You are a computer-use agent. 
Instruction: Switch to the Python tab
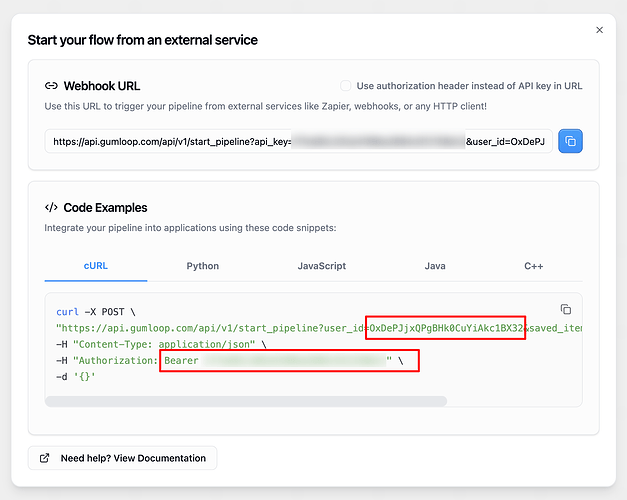[202, 266]
